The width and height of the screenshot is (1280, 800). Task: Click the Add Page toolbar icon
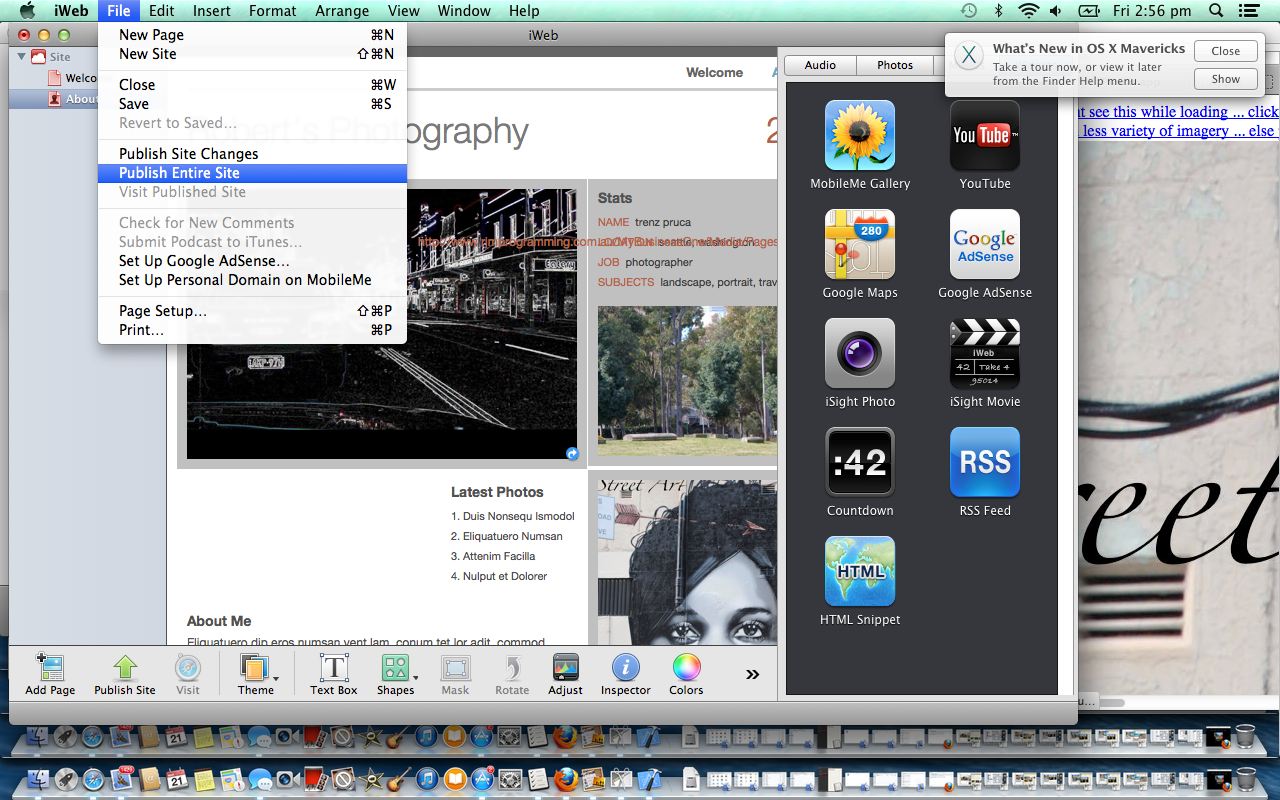pos(50,668)
